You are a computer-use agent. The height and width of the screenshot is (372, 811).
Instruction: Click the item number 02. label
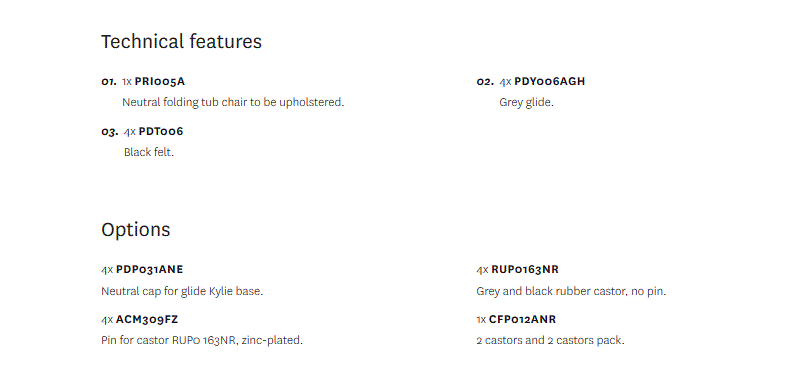point(485,82)
